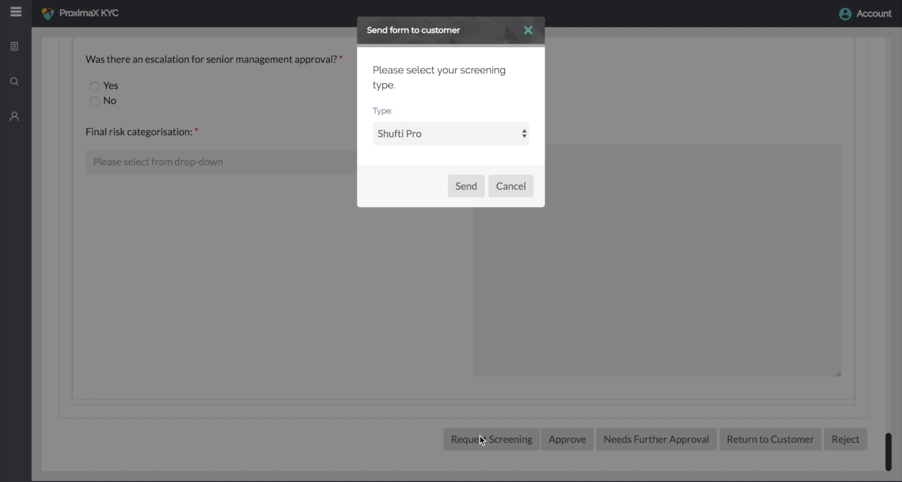Image resolution: width=902 pixels, height=482 pixels.
Task: Open the Shufti Pro type dropdown
Action: point(450,134)
